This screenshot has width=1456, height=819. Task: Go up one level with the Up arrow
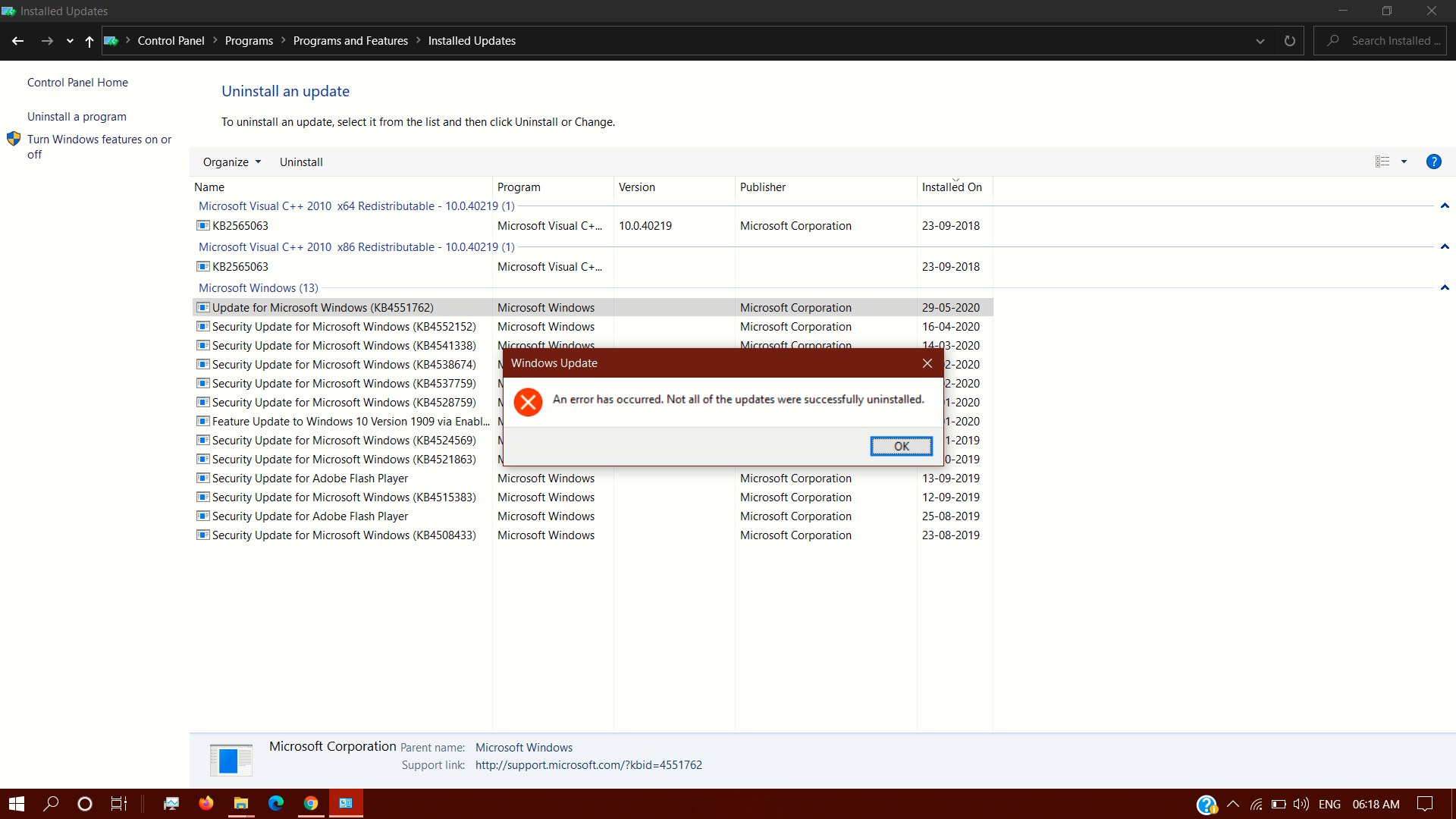pos(89,41)
